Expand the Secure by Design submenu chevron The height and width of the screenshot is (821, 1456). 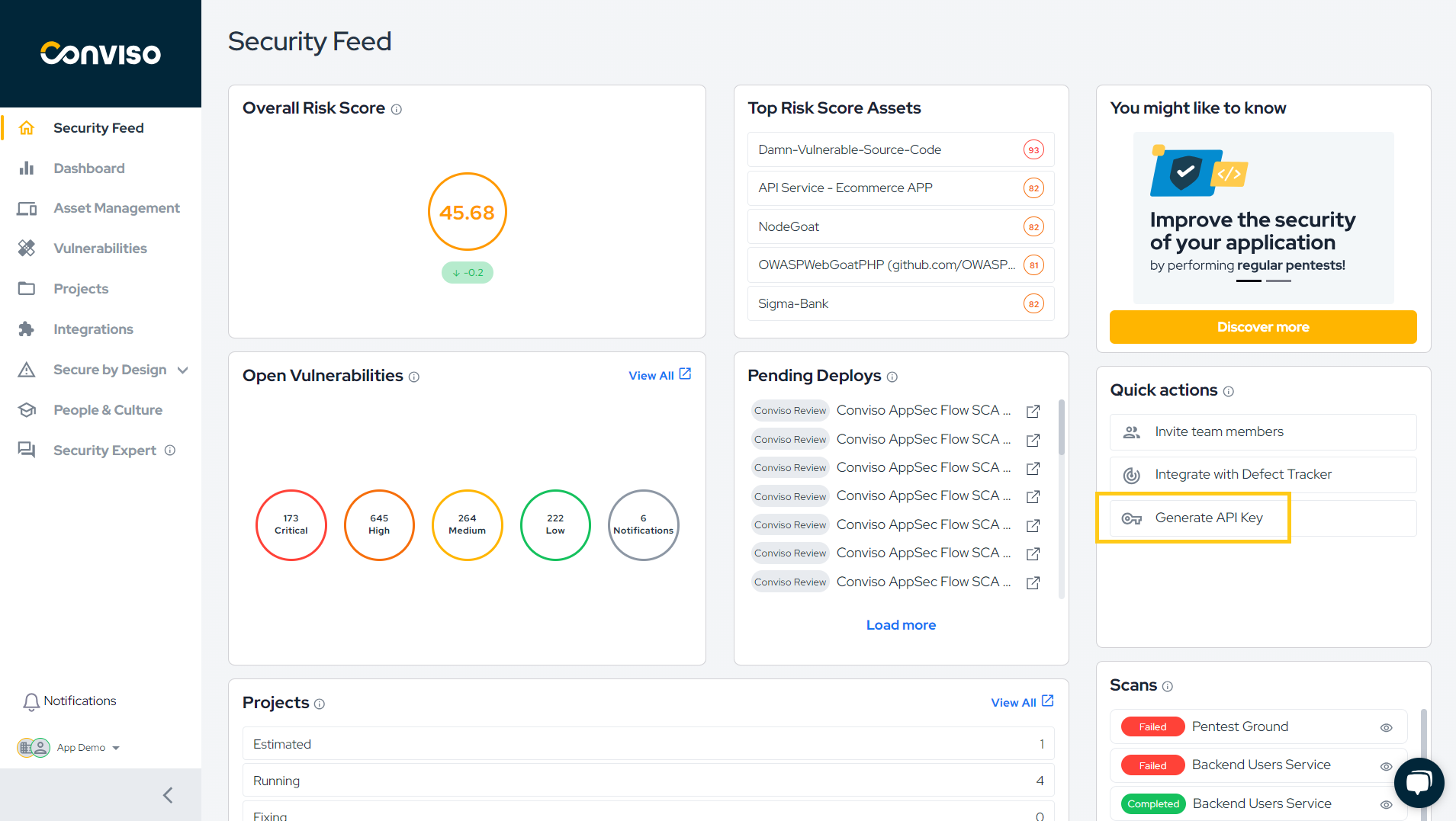(x=183, y=370)
